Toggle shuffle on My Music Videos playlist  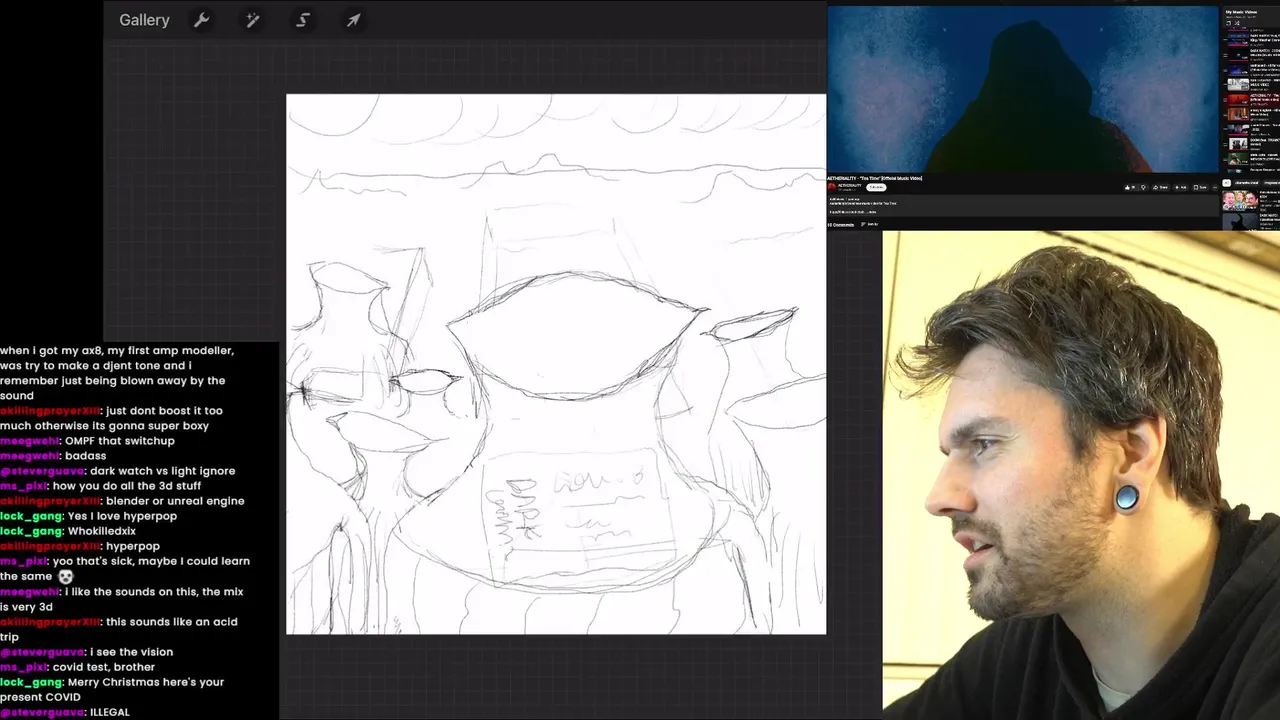[1237, 23]
